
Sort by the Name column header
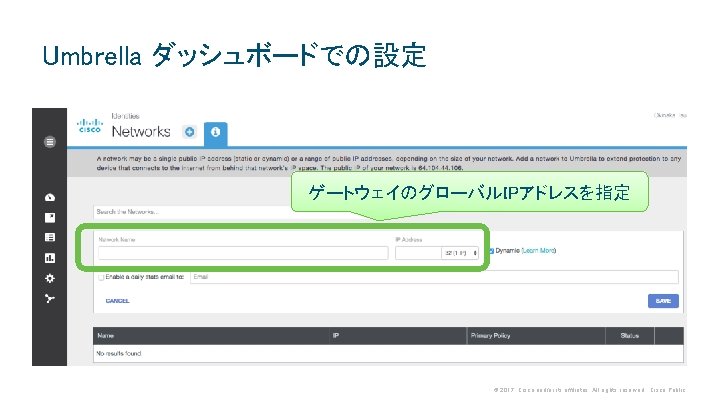click(x=106, y=336)
